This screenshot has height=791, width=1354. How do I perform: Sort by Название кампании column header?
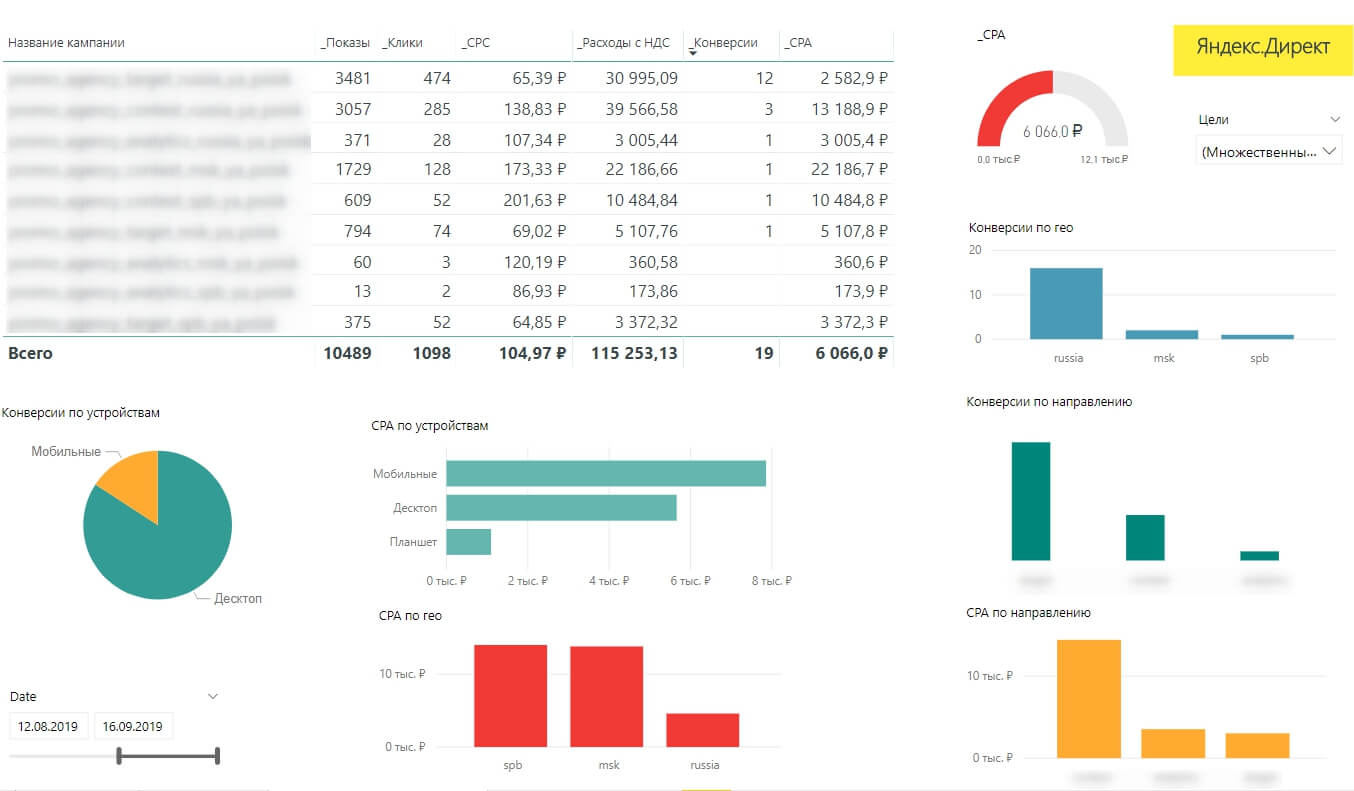point(66,43)
